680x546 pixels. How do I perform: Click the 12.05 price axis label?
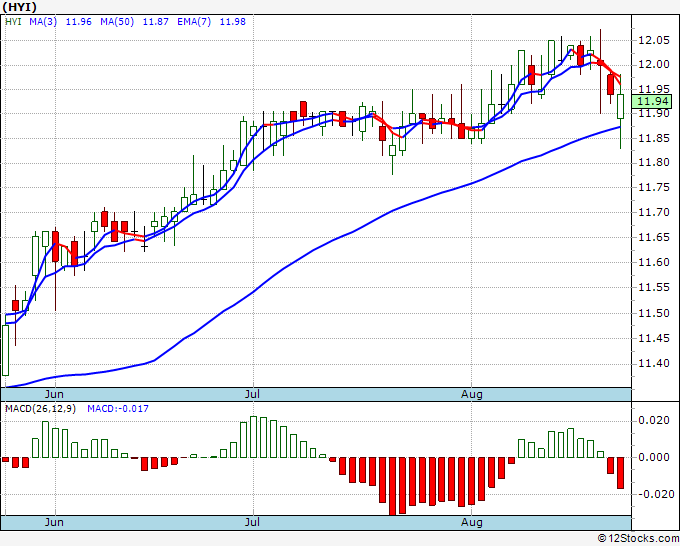(654, 40)
